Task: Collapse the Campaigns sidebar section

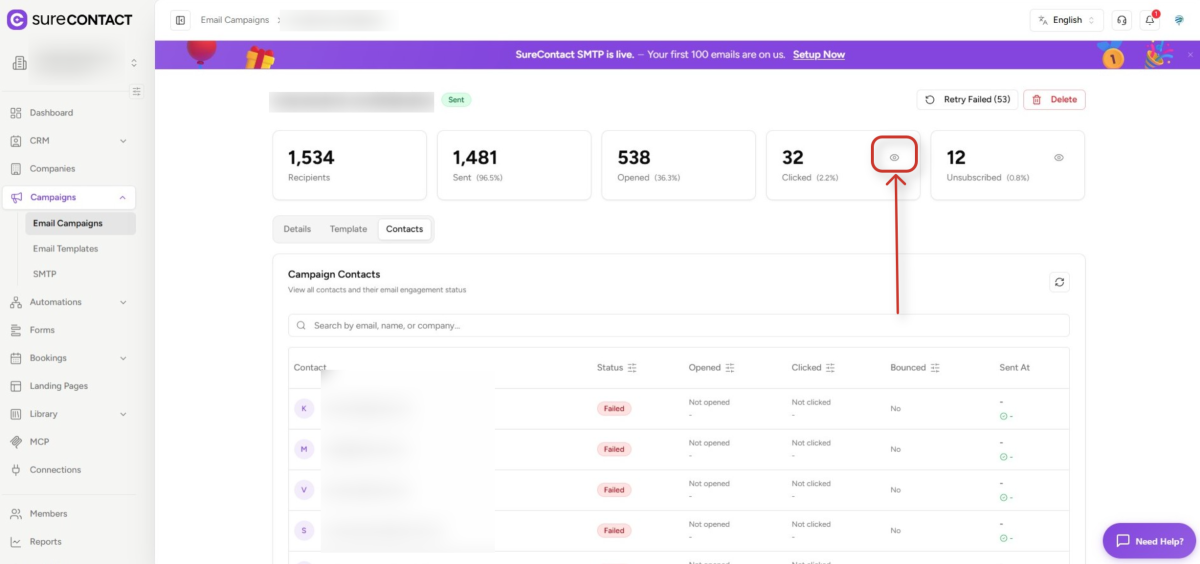Action: pos(123,197)
